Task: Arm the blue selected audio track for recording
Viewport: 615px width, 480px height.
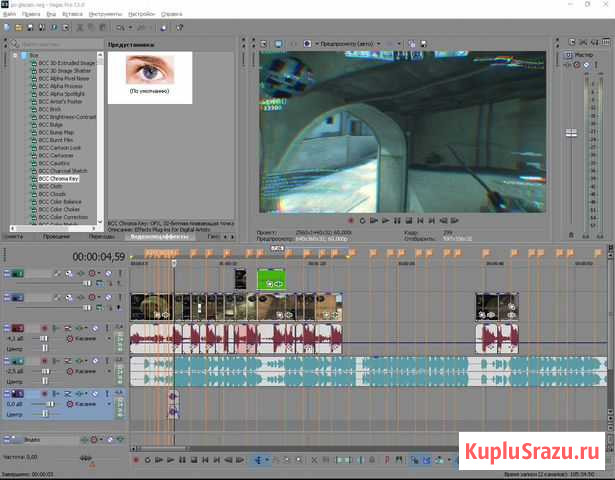Action: (x=45, y=393)
